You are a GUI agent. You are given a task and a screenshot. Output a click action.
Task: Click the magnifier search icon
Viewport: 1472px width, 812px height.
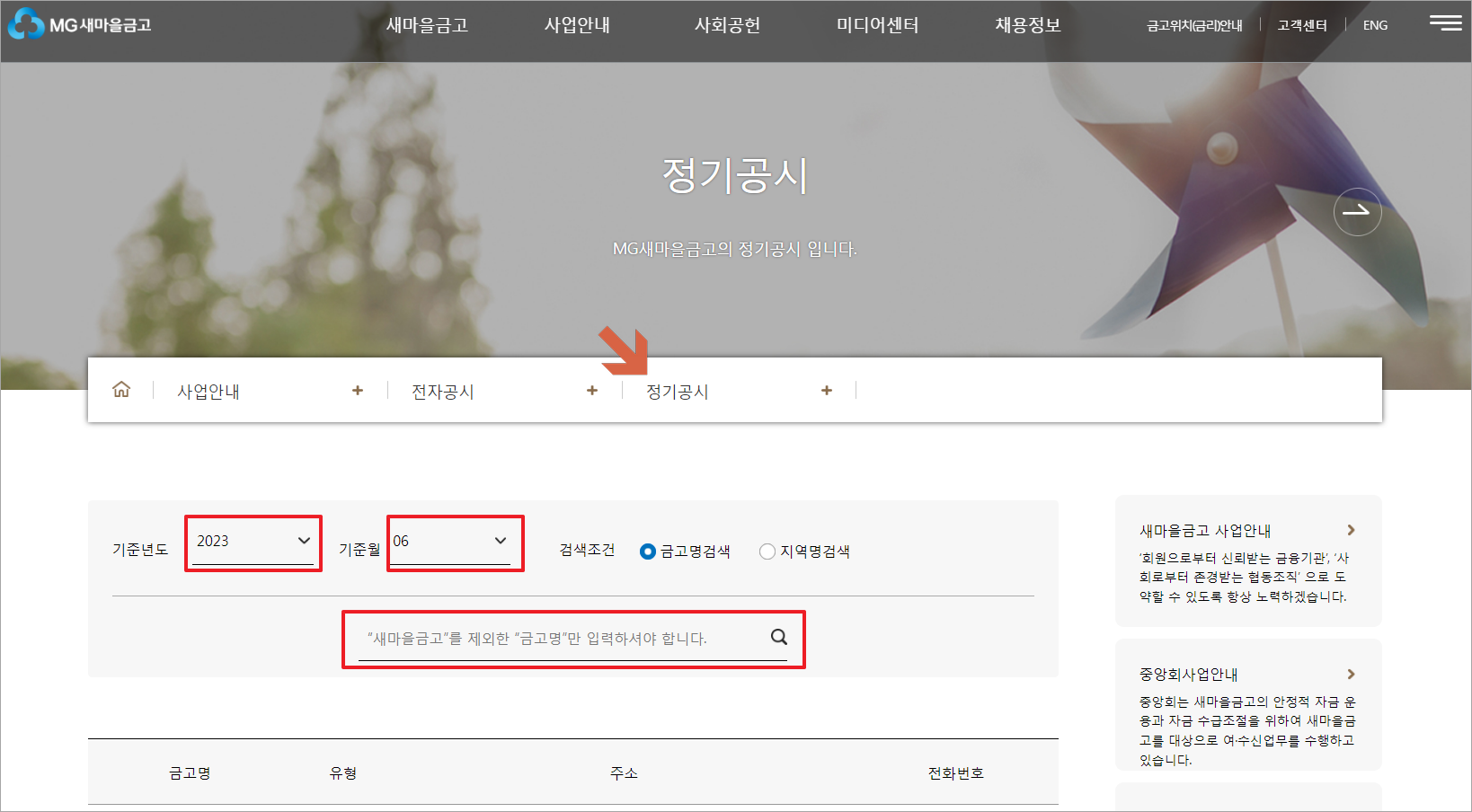(778, 639)
